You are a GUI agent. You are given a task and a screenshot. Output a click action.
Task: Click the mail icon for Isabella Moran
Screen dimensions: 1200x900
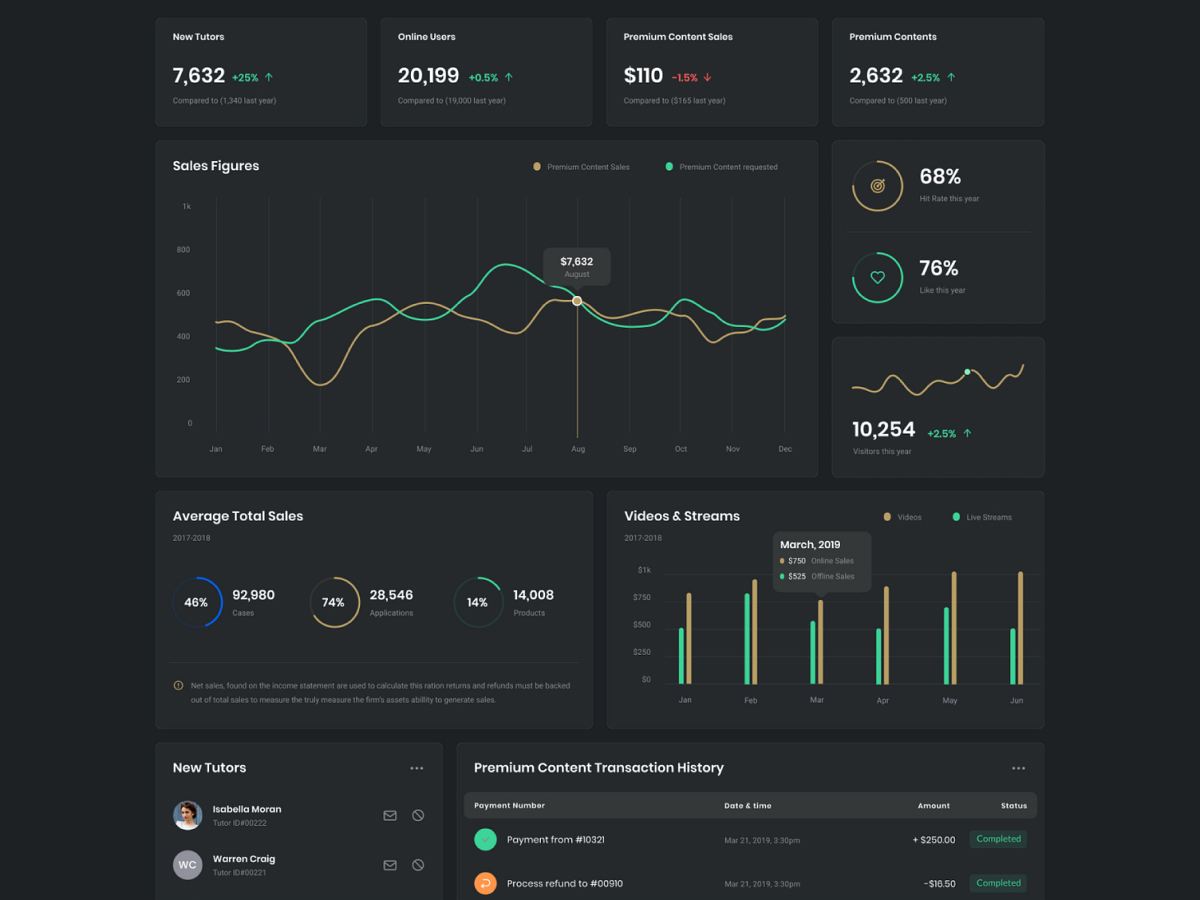390,815
